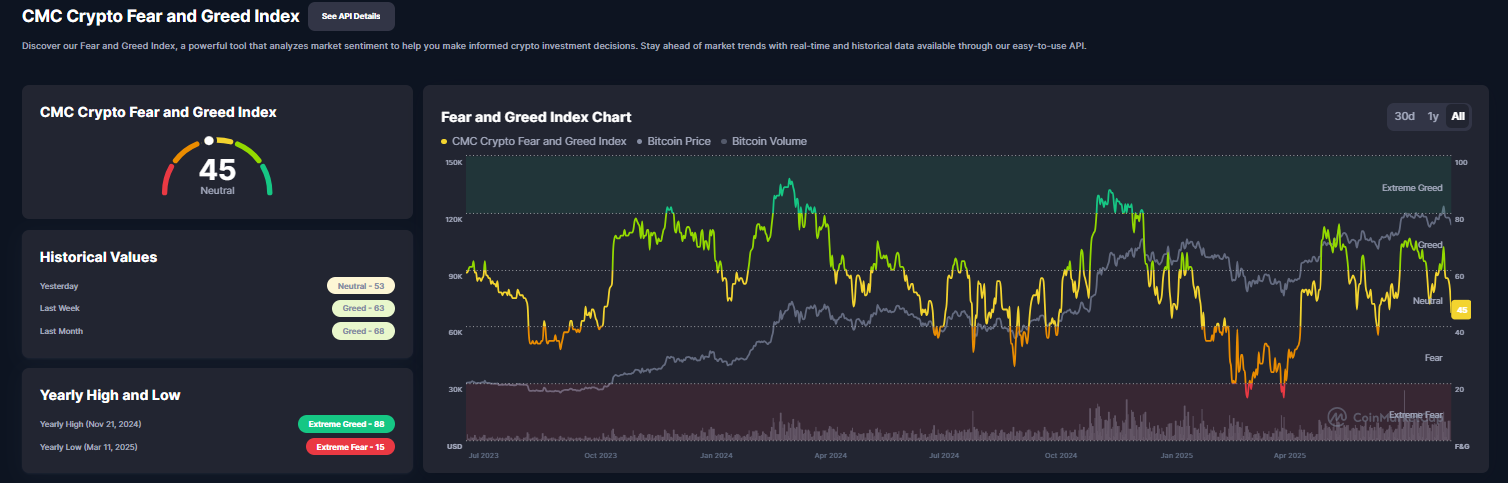Viewport: 1508px width, 483px height.
Task: Click the Last Month Greed - 68 badge
Action: (x=363, y=331)
